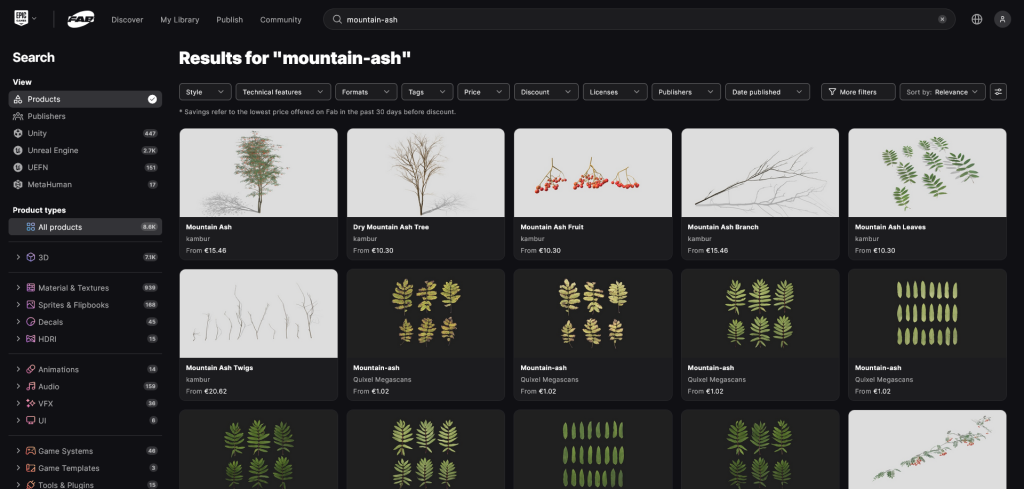The width and height of the screenshot is (1024, 489).
Task: Click the More filters button
Action: 857,92
